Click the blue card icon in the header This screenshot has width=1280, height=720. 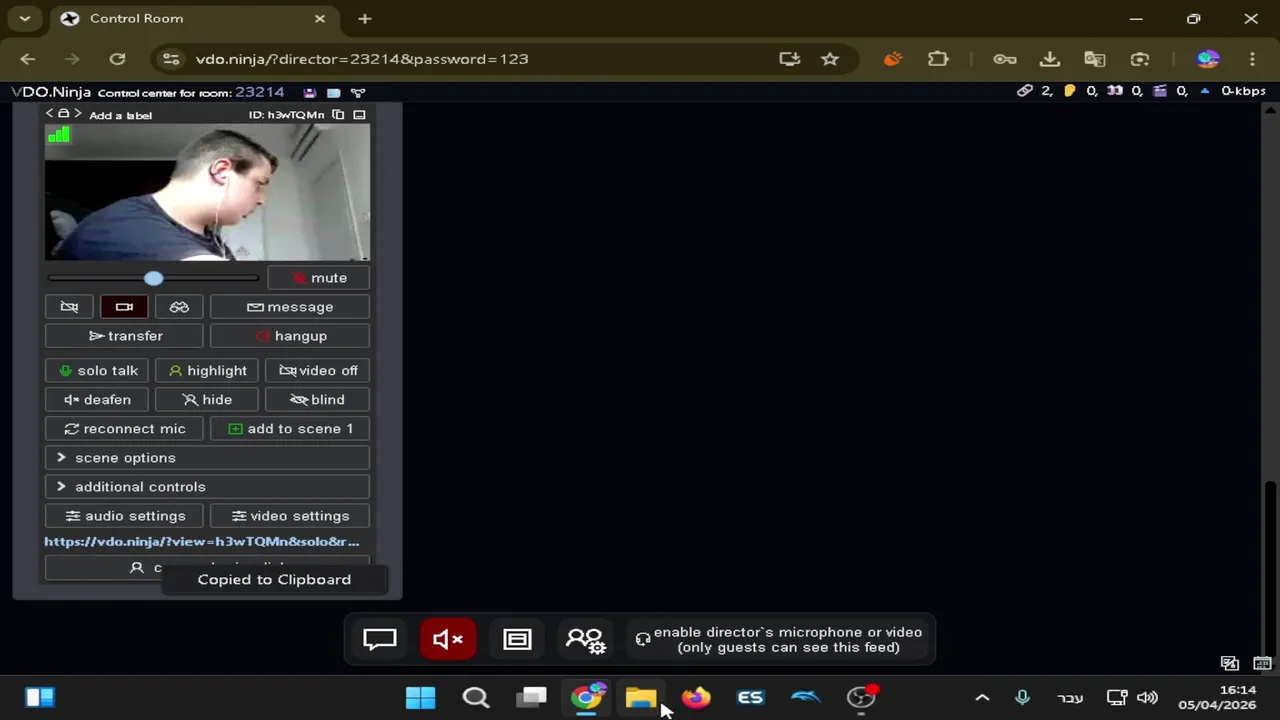[334, 92]
